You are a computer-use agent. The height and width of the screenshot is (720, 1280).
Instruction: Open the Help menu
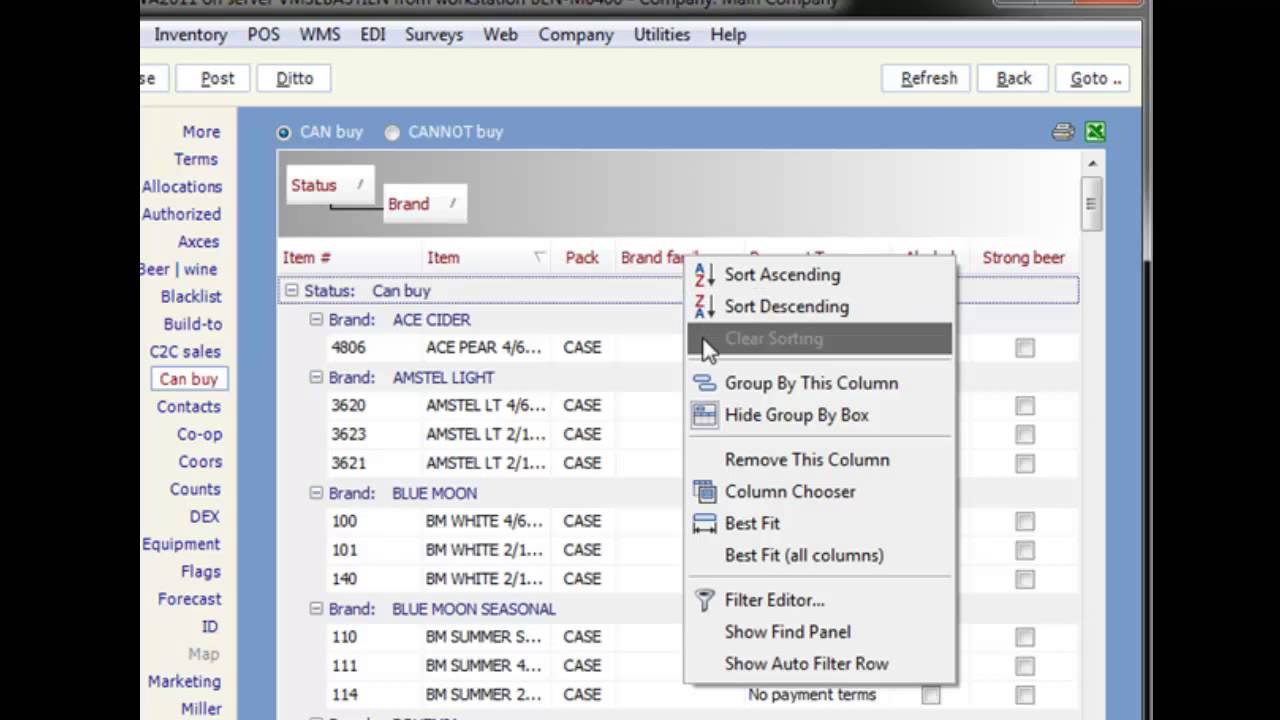click(729, 35)
